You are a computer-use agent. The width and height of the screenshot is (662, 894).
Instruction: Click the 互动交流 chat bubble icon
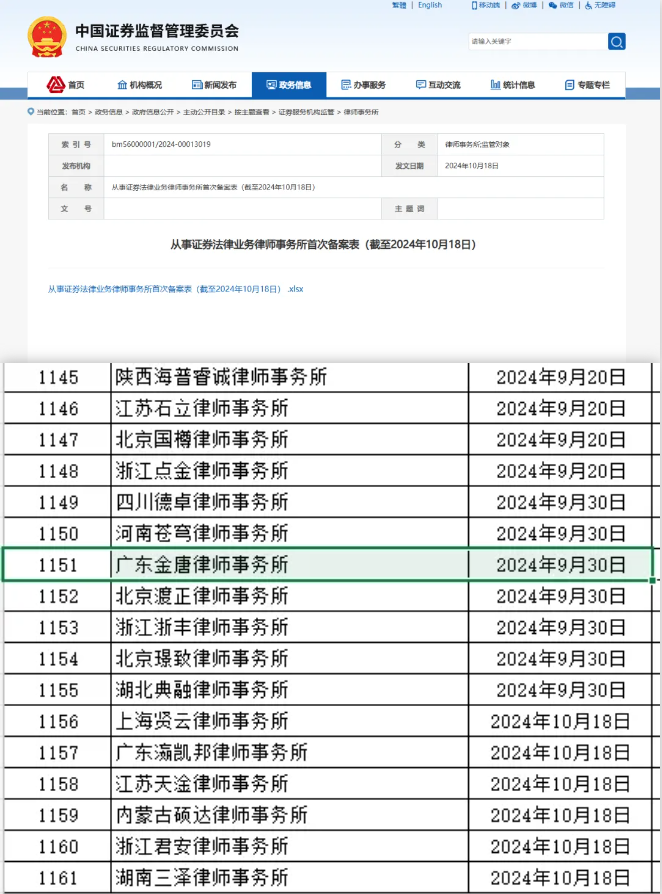pos(421,85)
